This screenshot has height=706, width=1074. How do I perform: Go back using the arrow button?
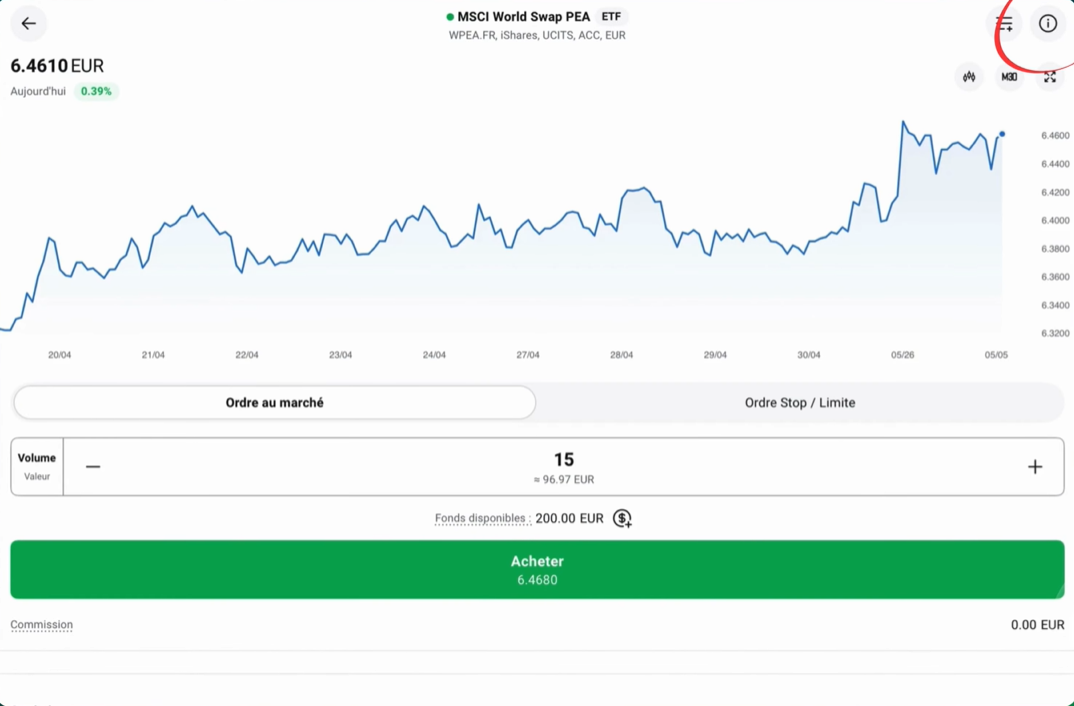[x=28, y=24]
